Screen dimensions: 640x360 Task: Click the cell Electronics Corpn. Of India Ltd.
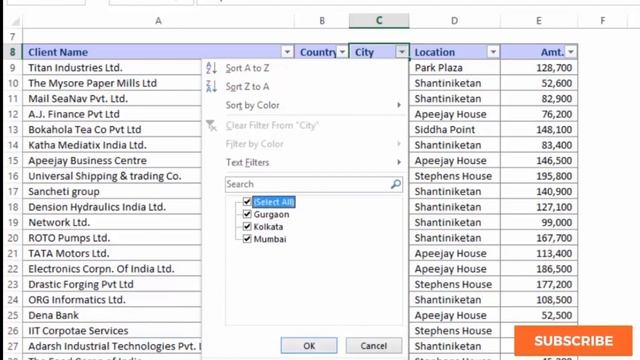[112, 269]
